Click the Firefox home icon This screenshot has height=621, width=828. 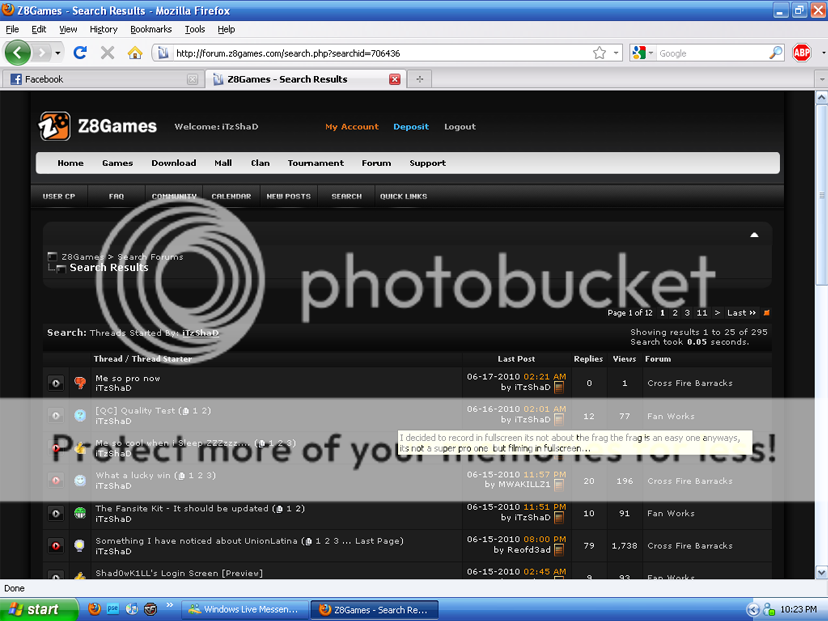(x=134, y=53)
